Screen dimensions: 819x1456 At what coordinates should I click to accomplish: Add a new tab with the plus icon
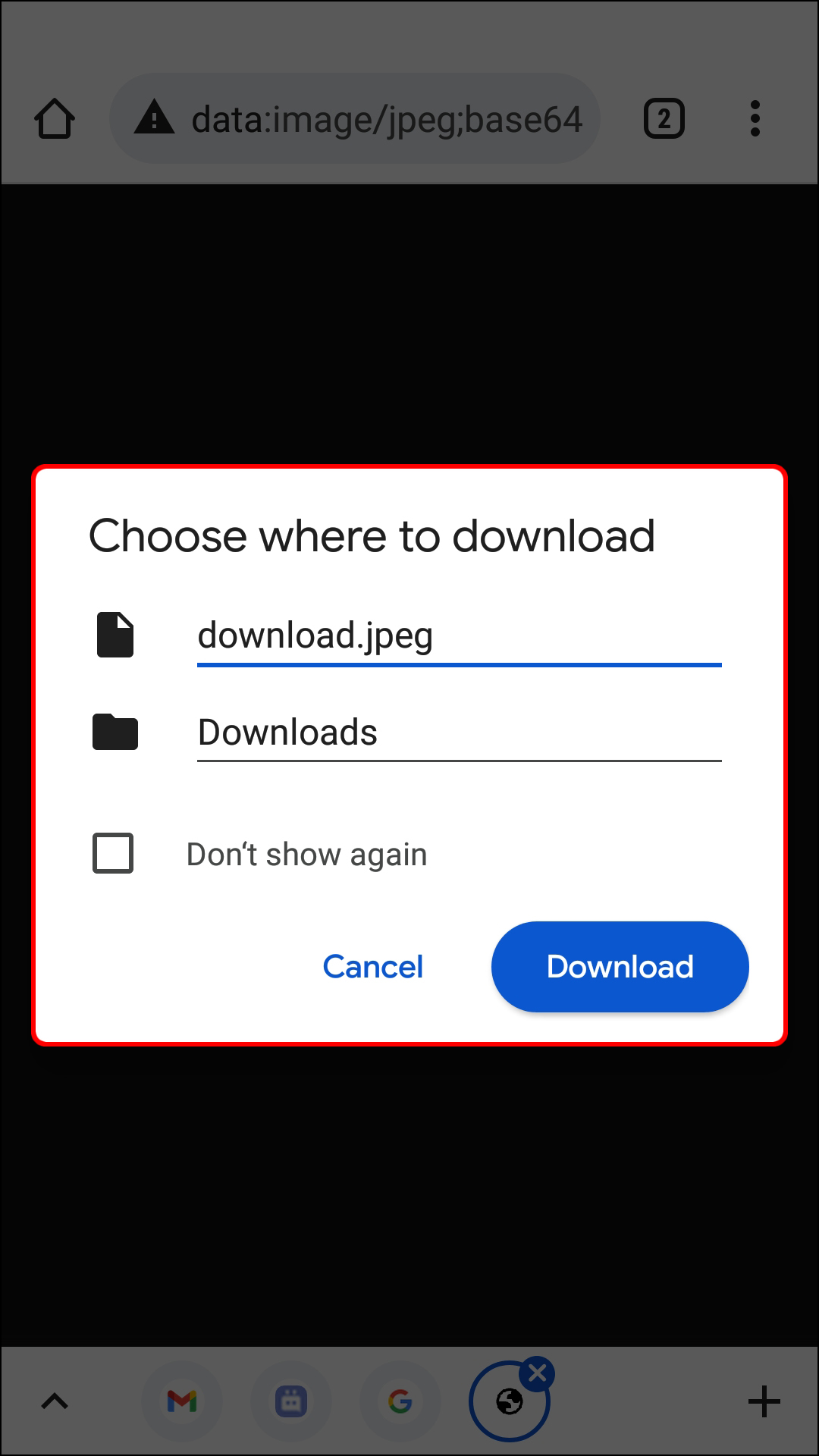(x=764, y=1401)
